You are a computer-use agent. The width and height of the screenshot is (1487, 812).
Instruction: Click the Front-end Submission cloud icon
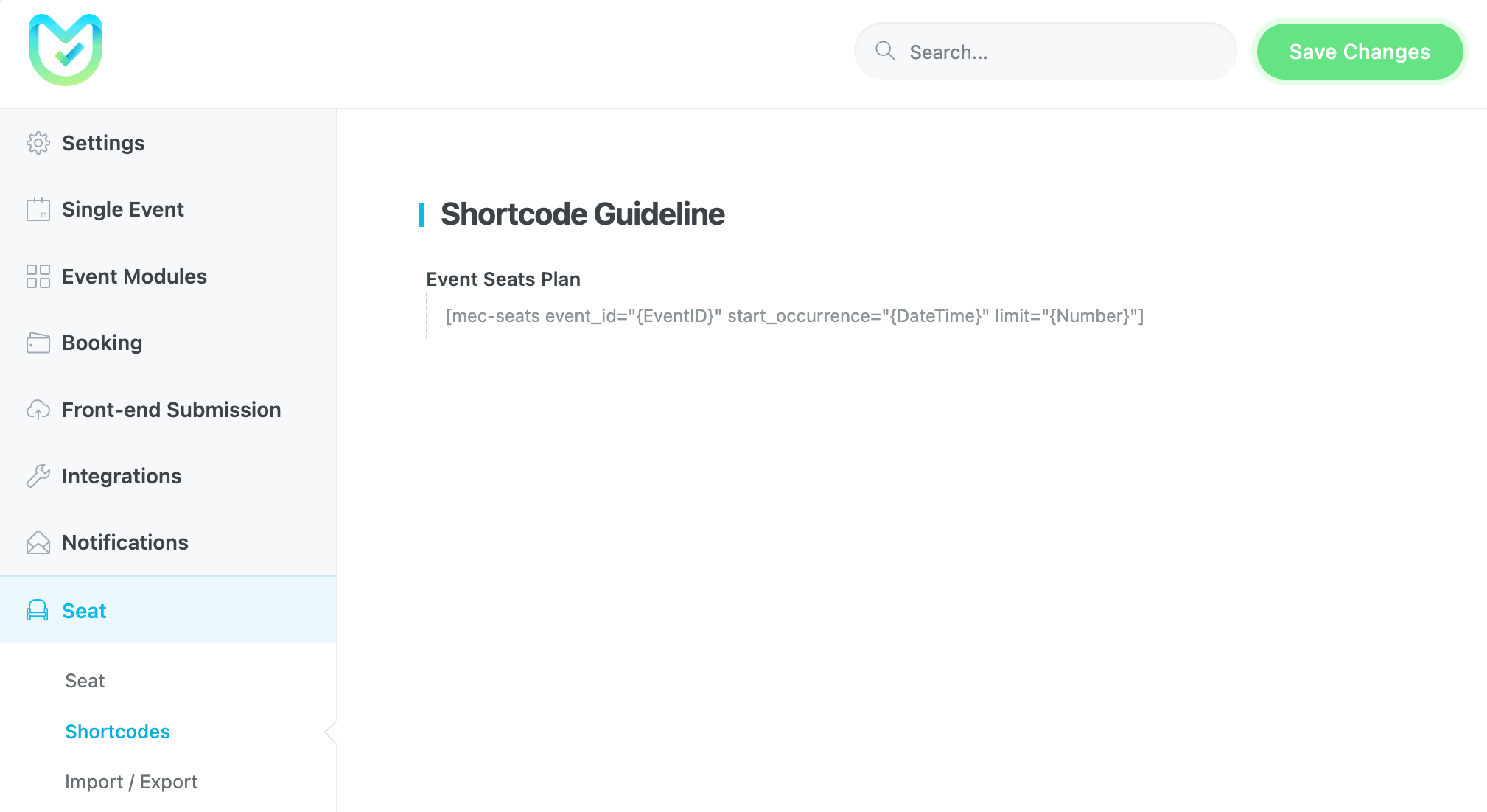38,410
